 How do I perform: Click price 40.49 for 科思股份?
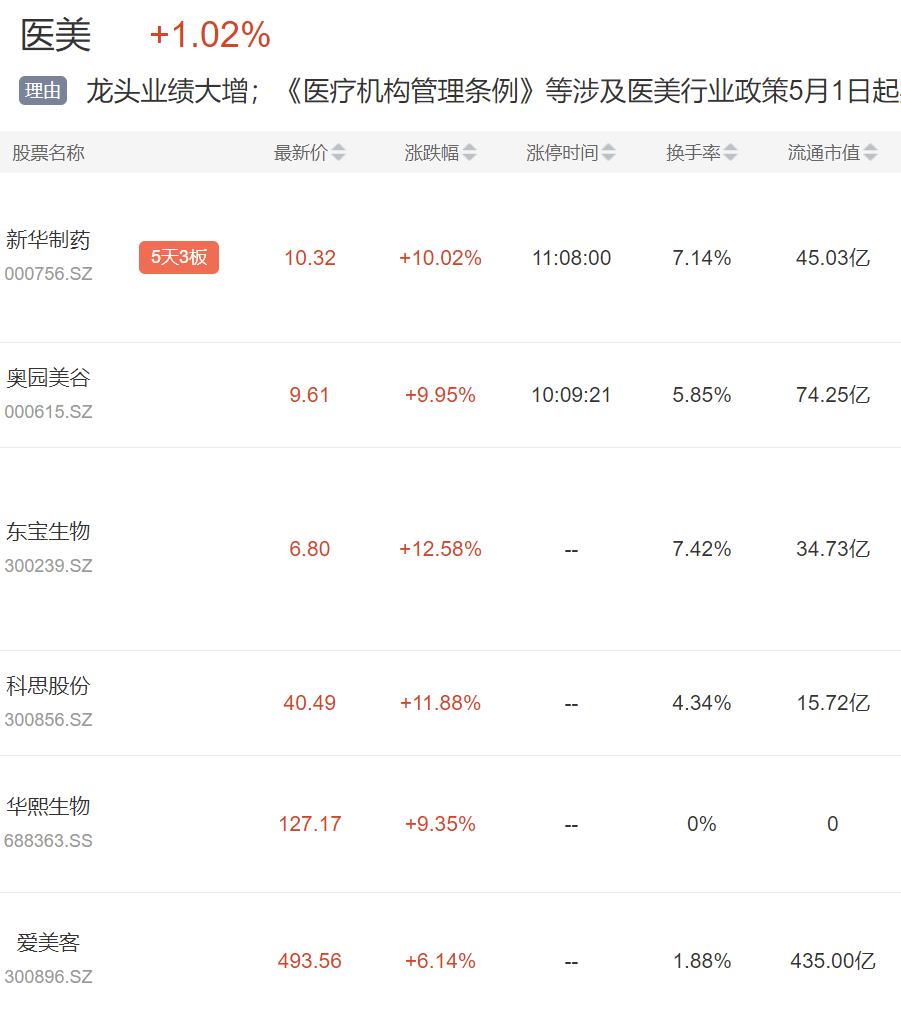tap(310, 703)
